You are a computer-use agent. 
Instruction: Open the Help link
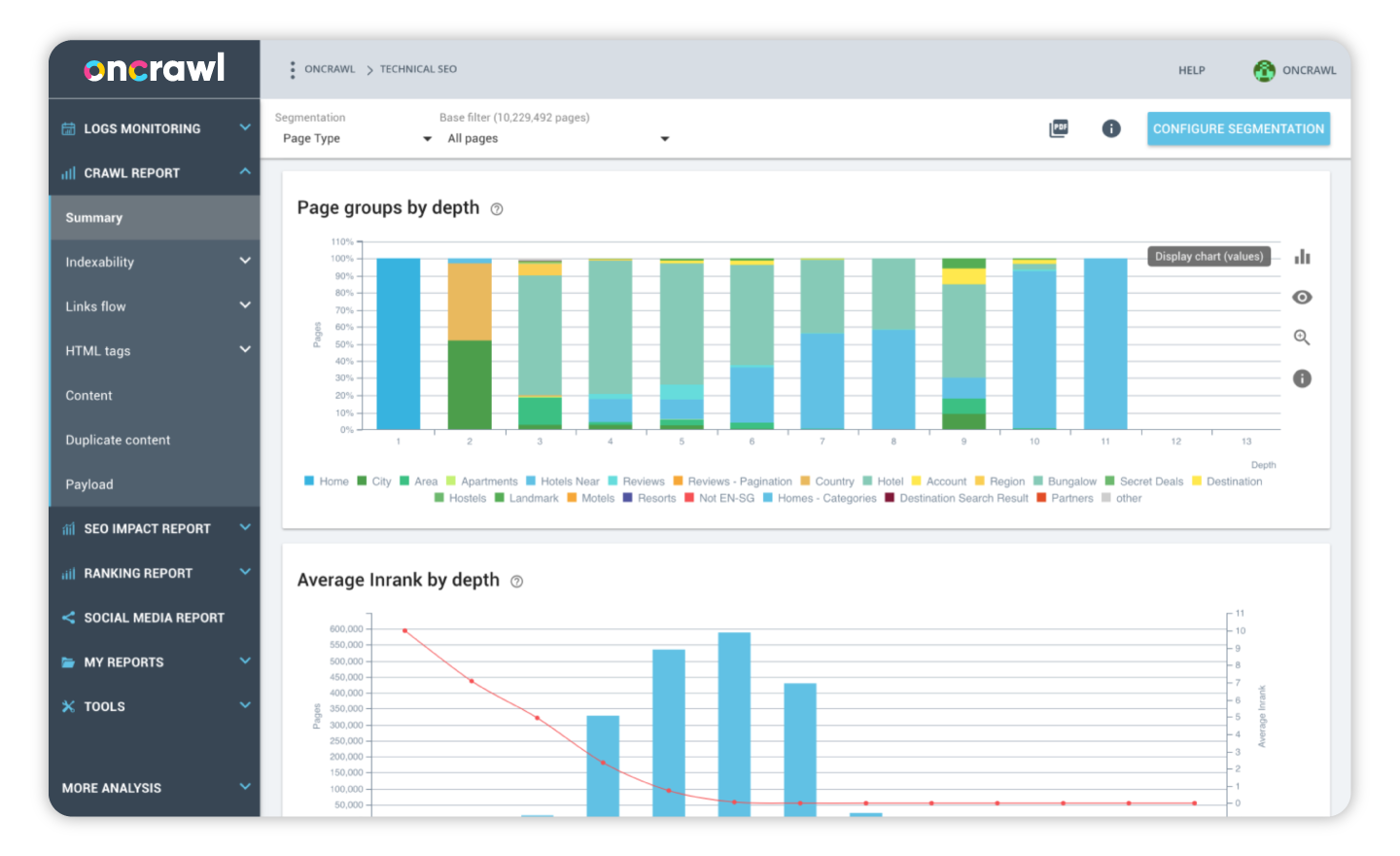pos(1191,70)
